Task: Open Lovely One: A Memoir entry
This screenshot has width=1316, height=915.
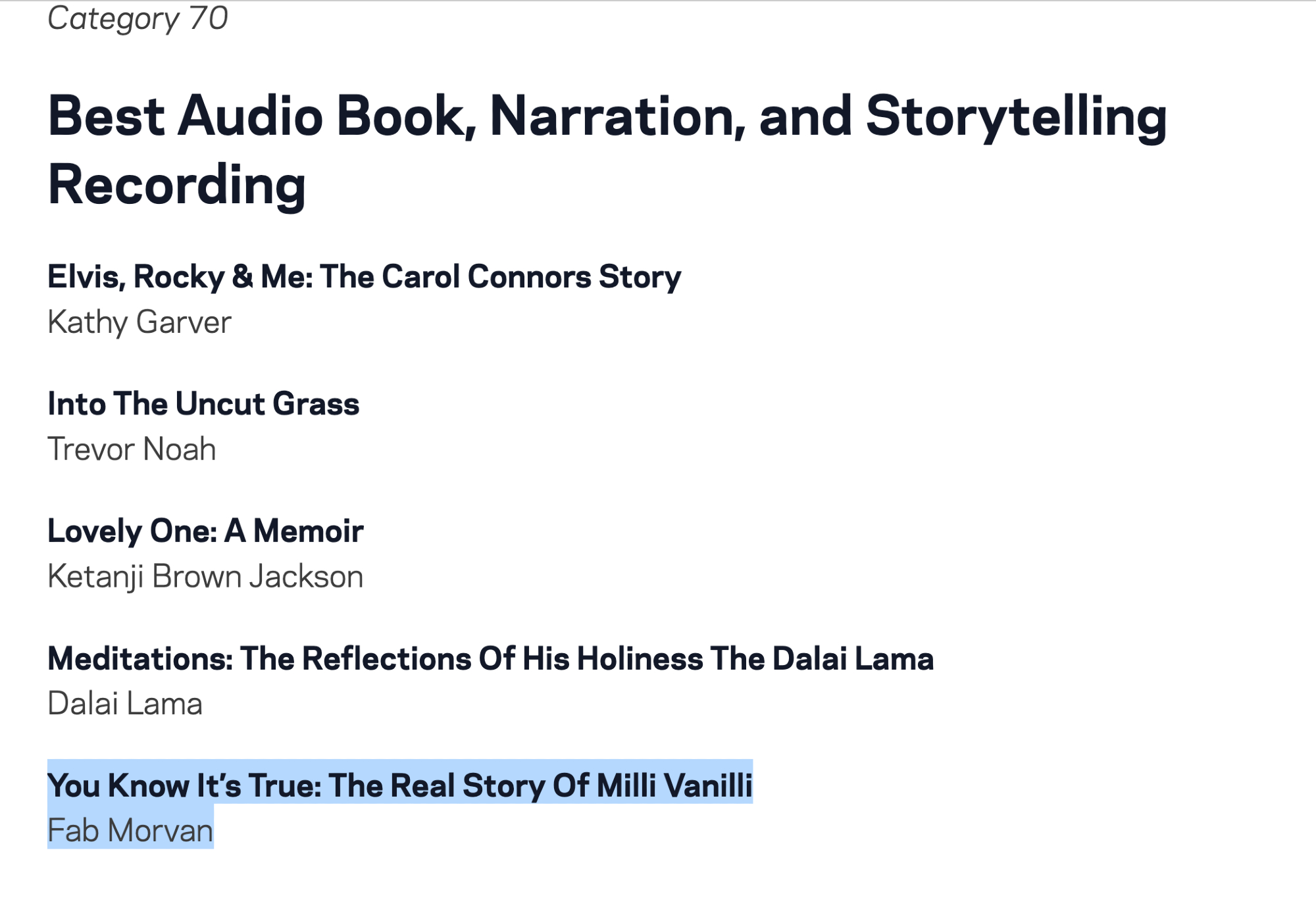Action: [205, 531]
